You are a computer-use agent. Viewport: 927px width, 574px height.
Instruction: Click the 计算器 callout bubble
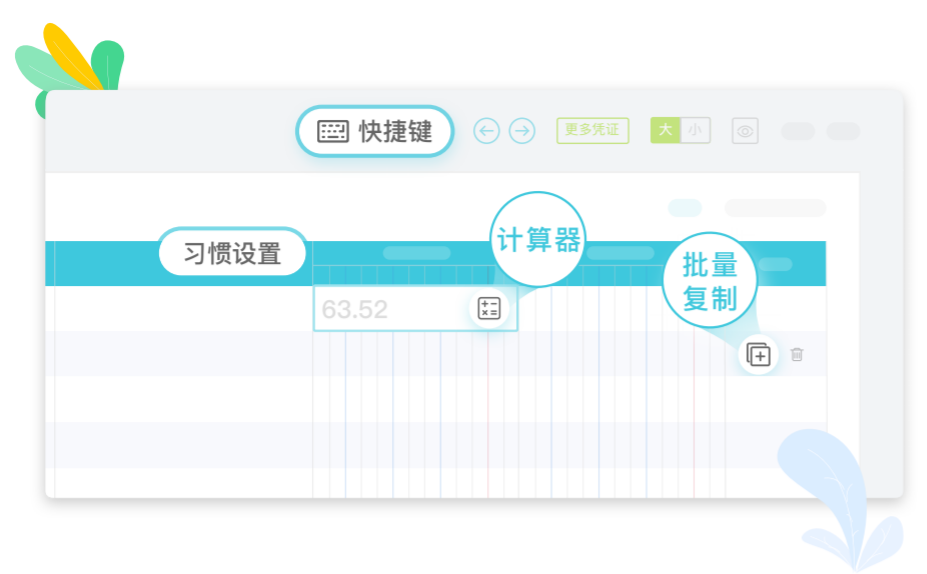(x=538, y=239)
